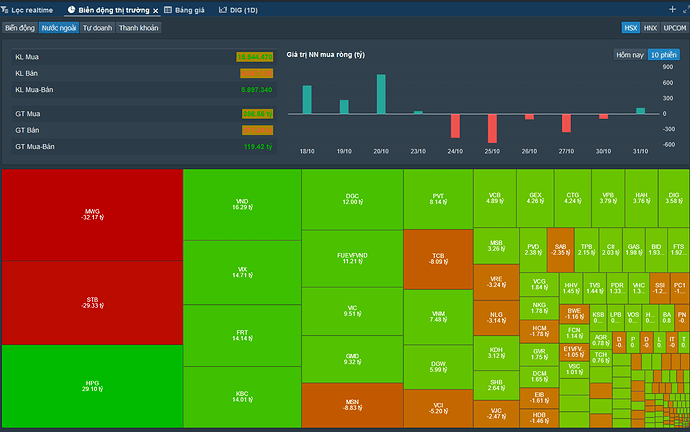Select the CTG treemap tile

pos(573,198)
